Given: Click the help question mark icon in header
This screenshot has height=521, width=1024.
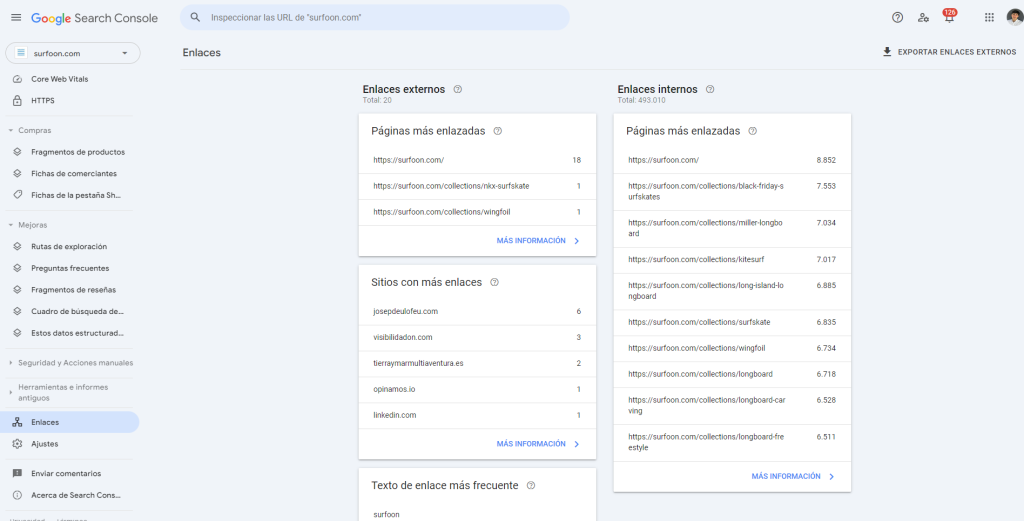Looking at the screenshot, I should point(897,18).
